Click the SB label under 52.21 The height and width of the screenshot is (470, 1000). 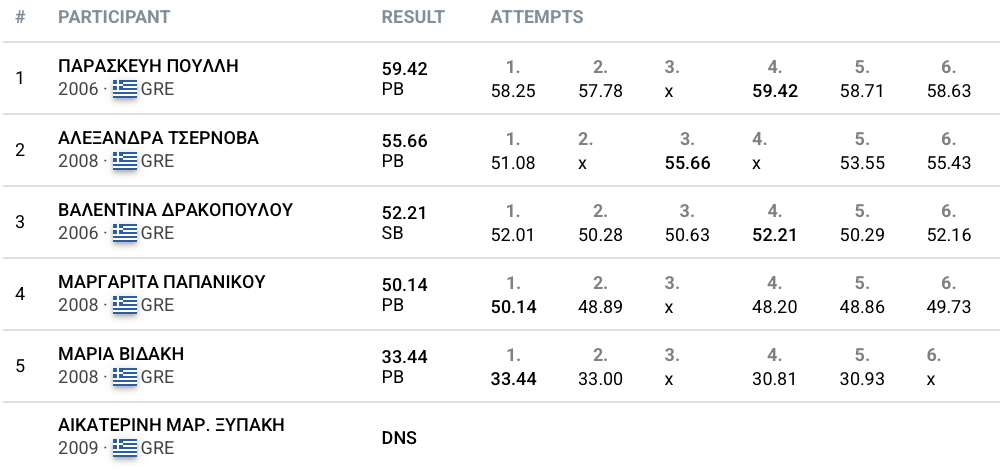pos(393,233)
